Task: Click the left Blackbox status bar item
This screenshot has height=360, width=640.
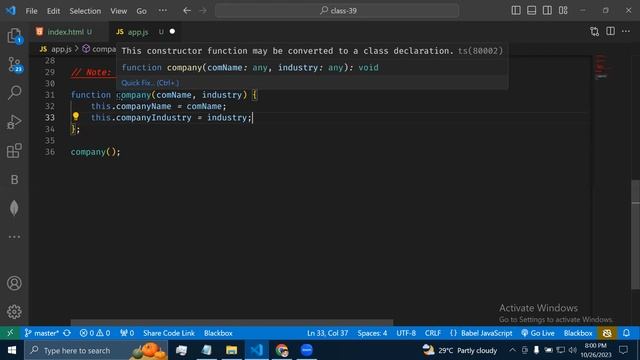Action: pyautogui.click(x=218, y=333)
